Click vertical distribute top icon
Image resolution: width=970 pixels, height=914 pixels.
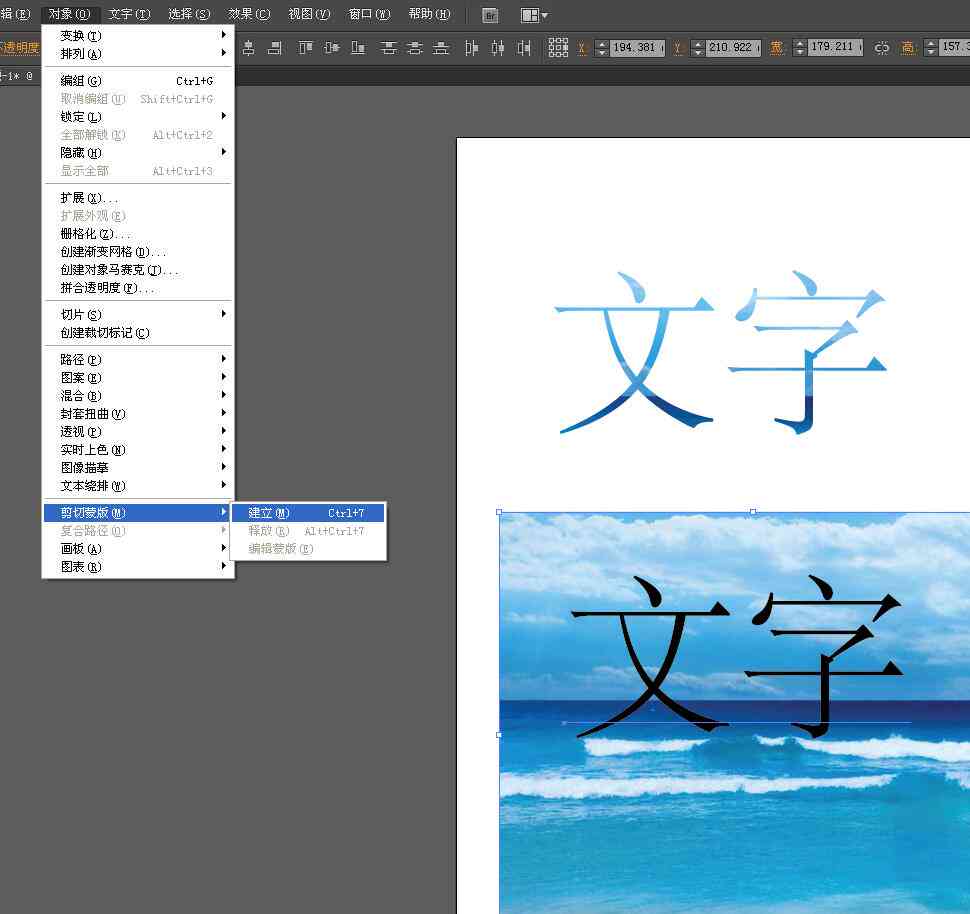[x=388, y=48]
